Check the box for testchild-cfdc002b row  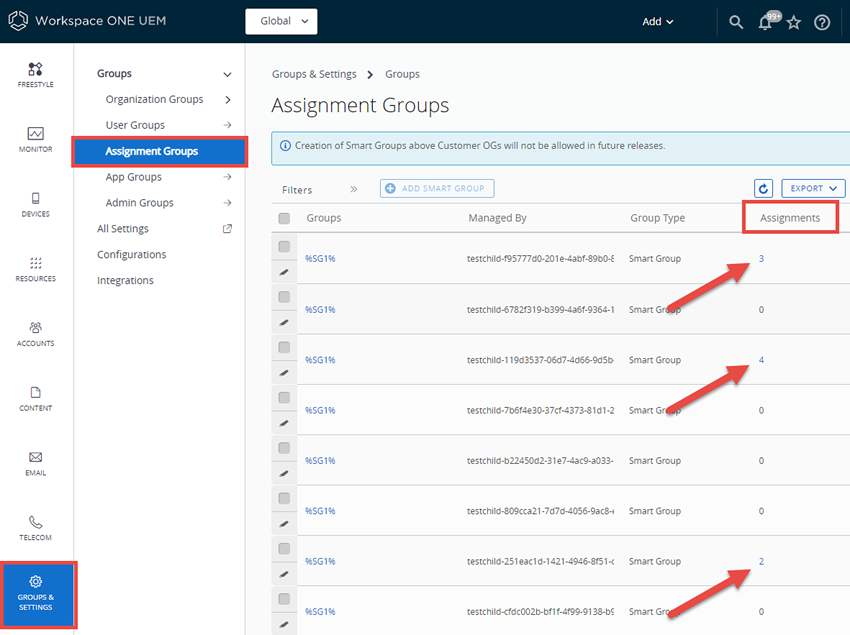pyautogui.click(x=284, y=599)
